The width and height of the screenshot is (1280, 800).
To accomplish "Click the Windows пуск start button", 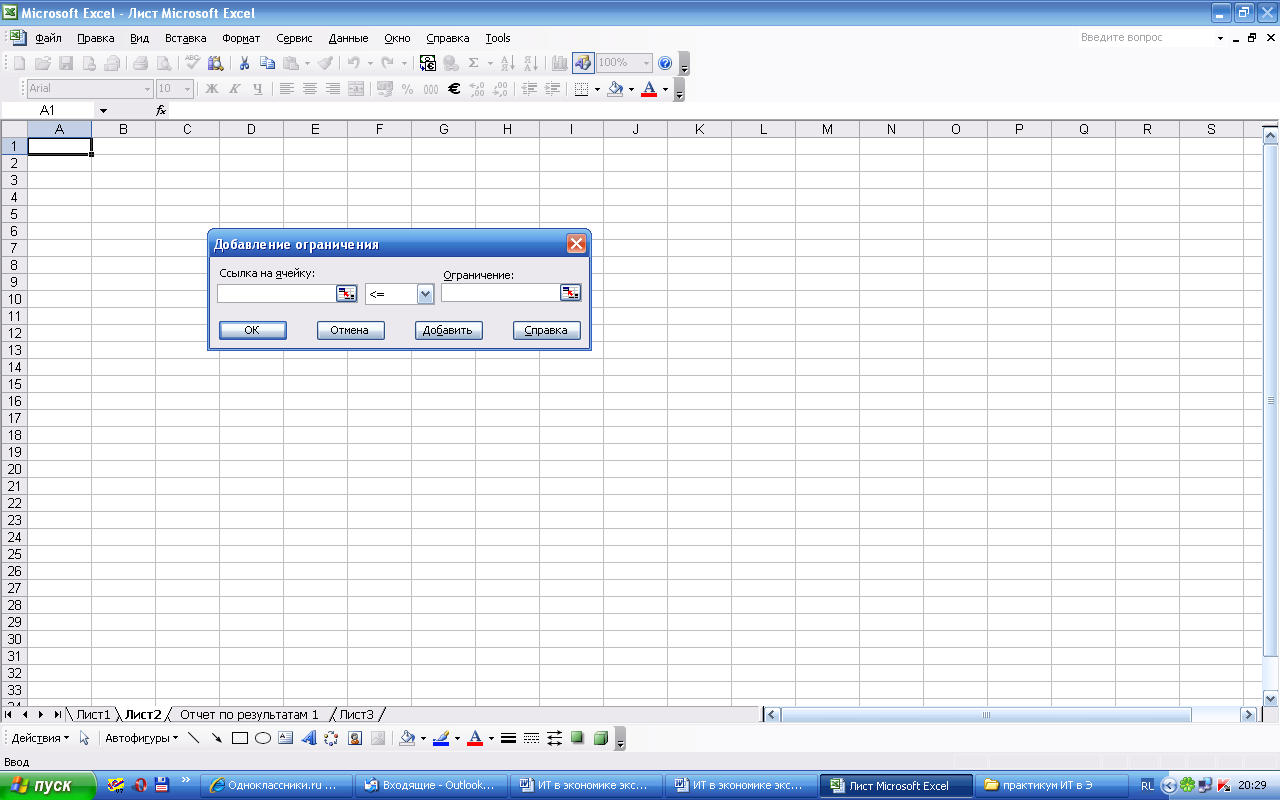I will click(47, 785).
